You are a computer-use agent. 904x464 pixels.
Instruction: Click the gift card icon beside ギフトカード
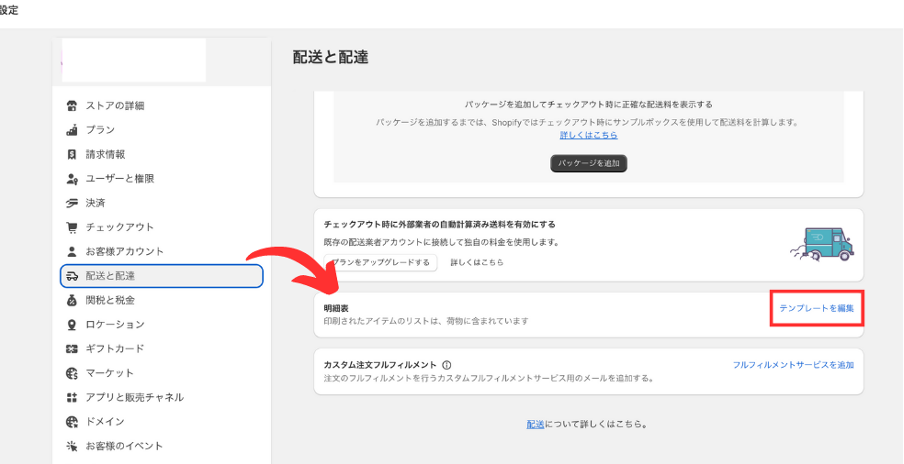click(71, 349)
